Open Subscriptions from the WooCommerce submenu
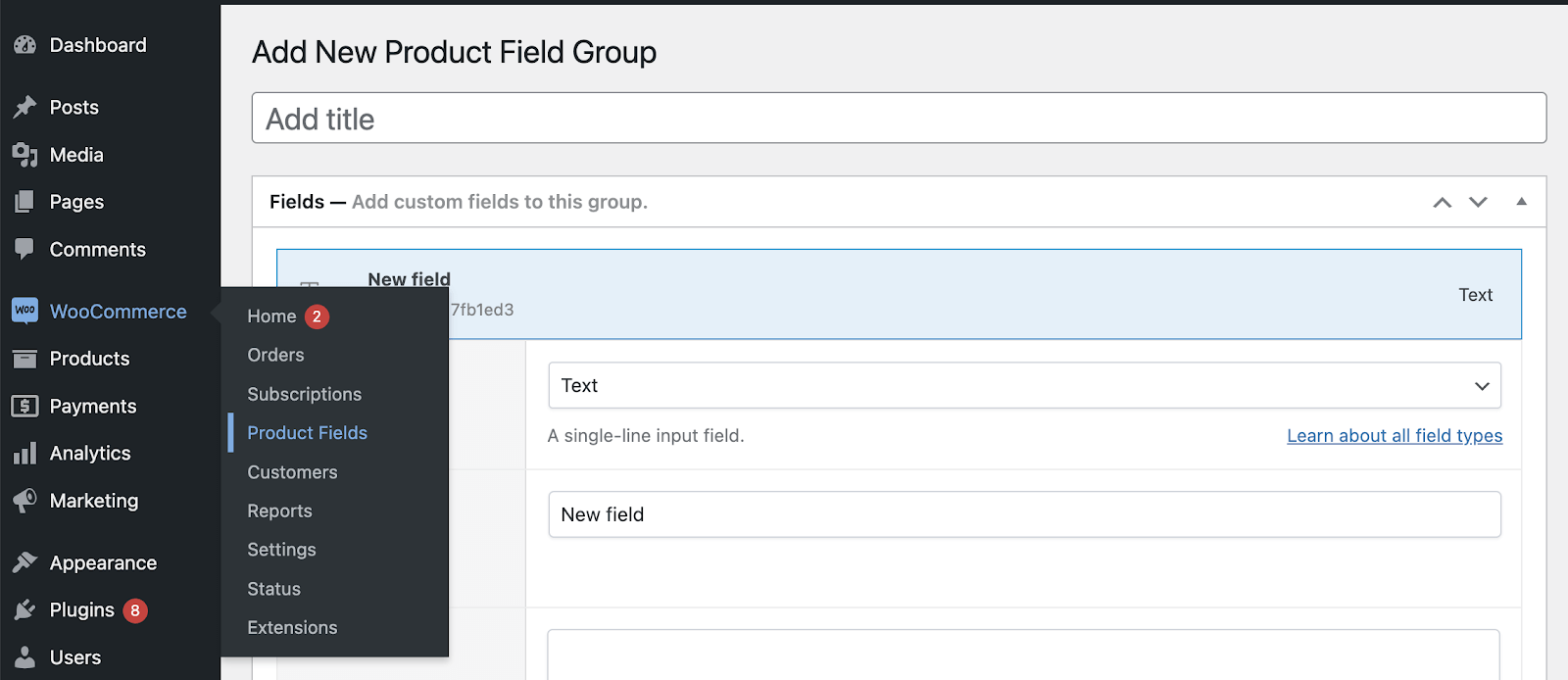Viewport: 1568px width, 680px height. point(304,394)
